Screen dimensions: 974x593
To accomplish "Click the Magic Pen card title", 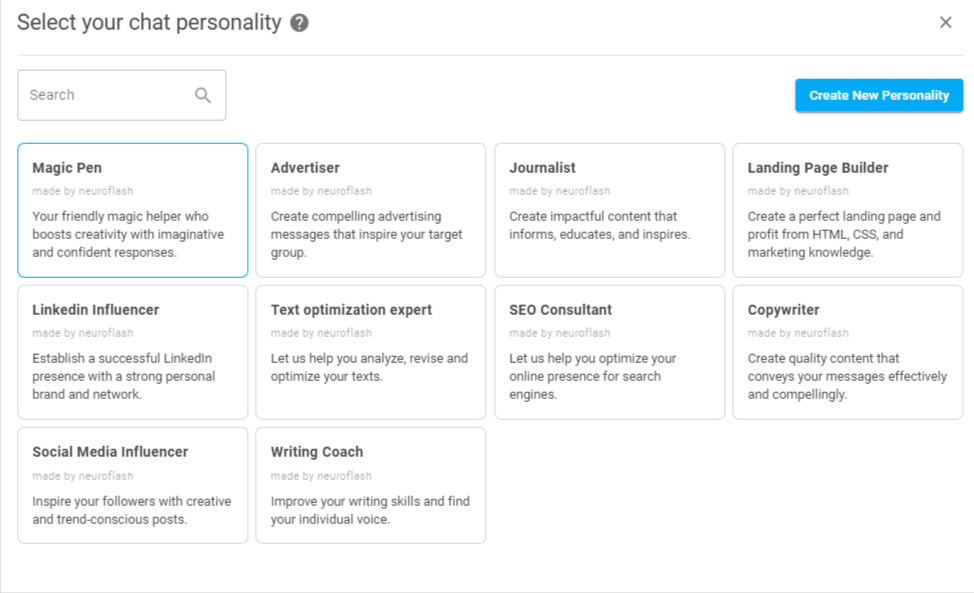I will [x=66, y=167].
